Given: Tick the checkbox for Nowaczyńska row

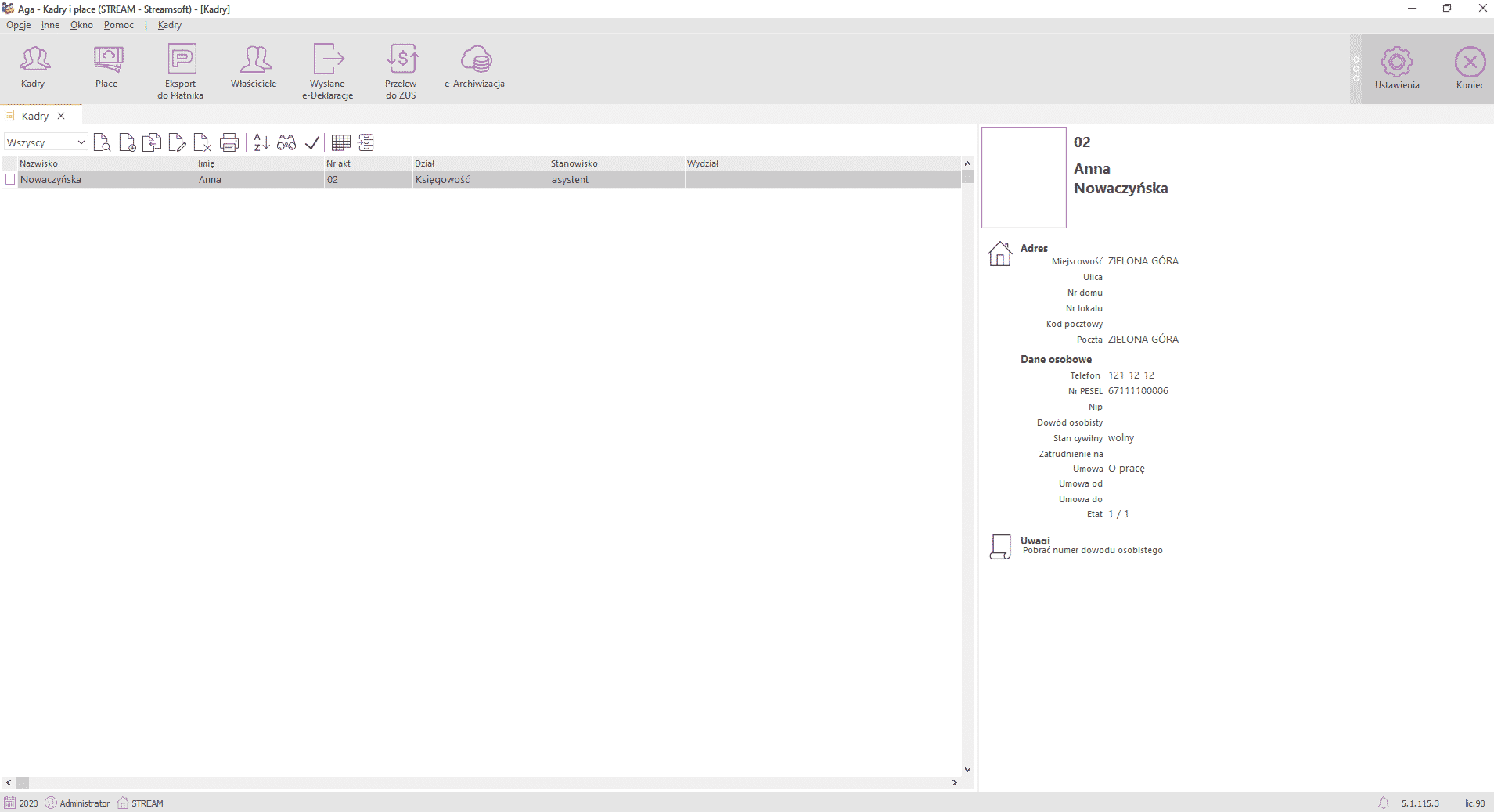Looking at the screenshot, I should pos(10,180).
